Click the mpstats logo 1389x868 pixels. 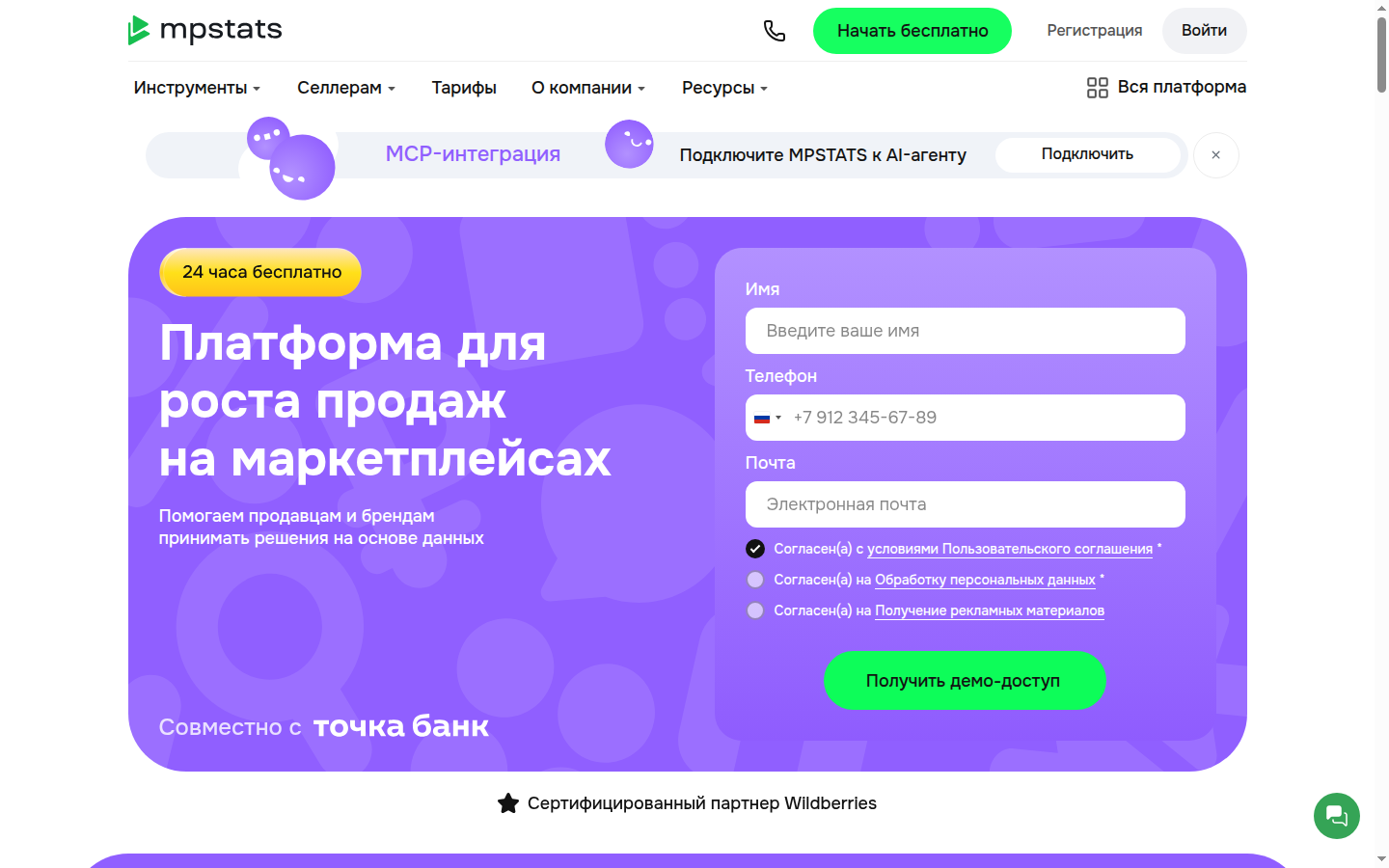click(205, 30)
